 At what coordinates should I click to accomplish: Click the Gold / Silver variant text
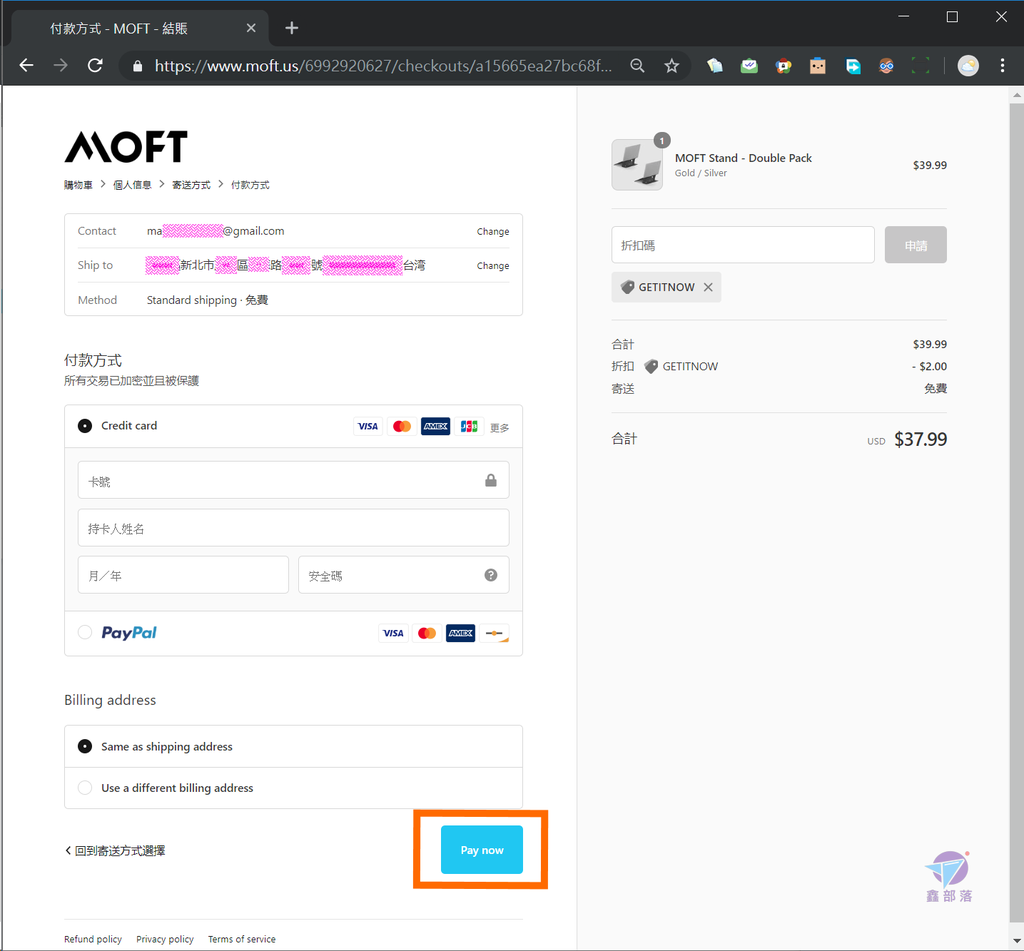tap(701, 173)
